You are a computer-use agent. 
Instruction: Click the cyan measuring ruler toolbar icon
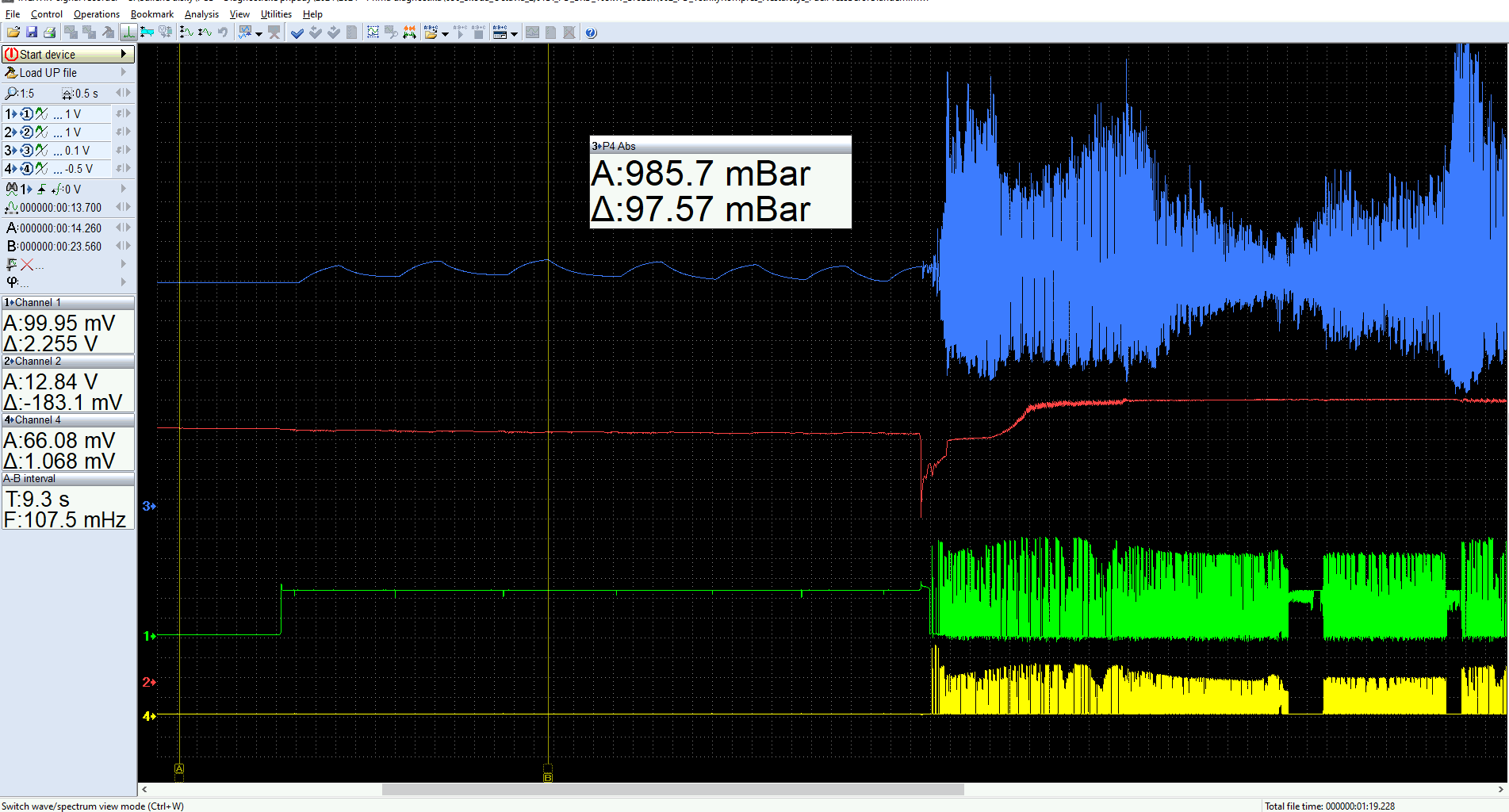(147, 33)
